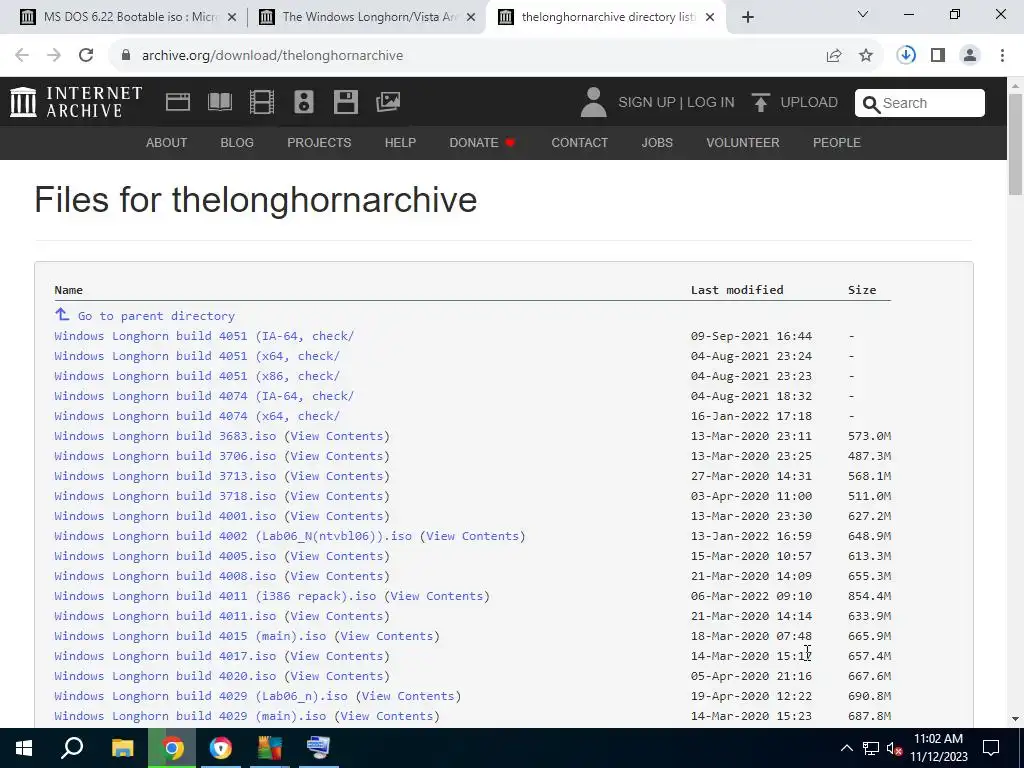
Task: Download Windows Longhorn build 4002 (Lab06_N(ntvbl06)).iso
Action: point(232,536)
